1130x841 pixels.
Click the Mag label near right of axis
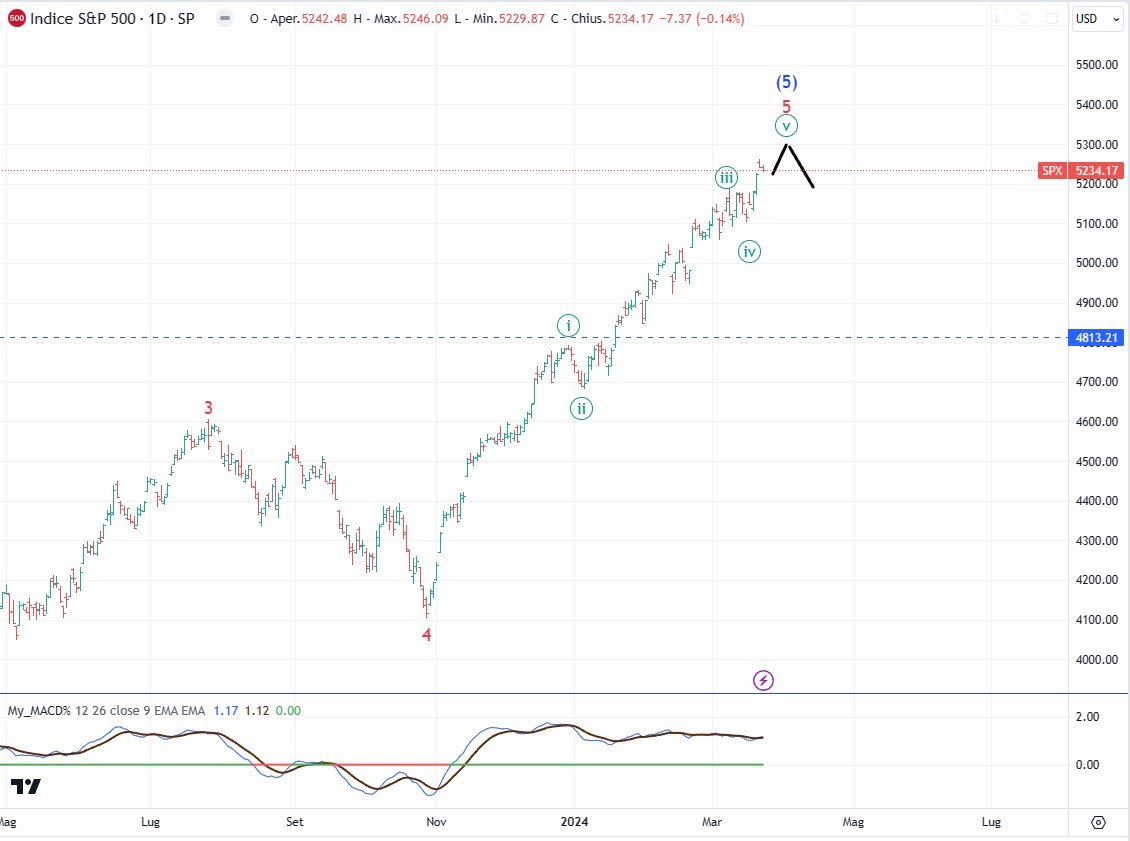pyautogui.click(x=853, y=822)
